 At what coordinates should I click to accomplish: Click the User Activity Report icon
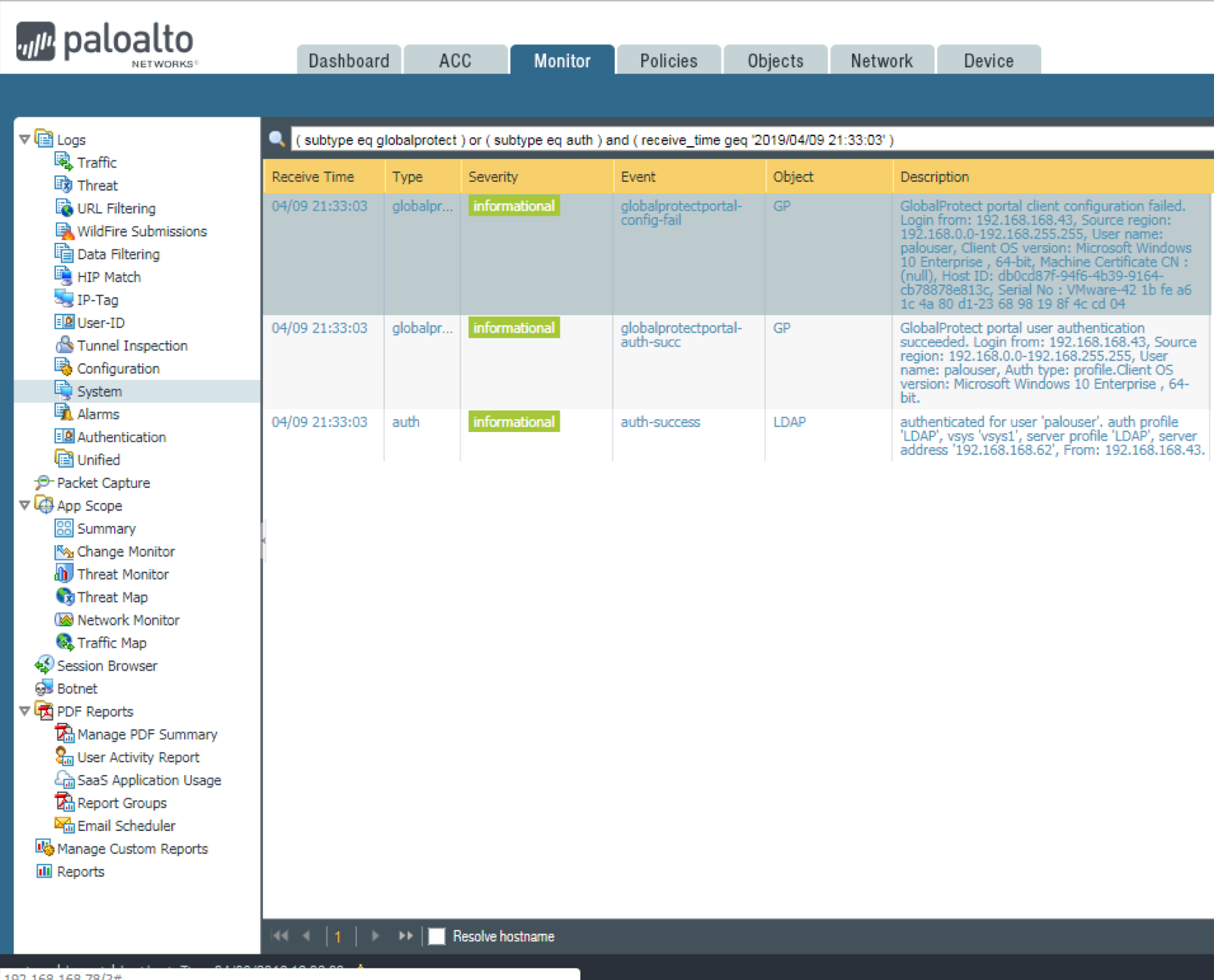click(64, 756)
